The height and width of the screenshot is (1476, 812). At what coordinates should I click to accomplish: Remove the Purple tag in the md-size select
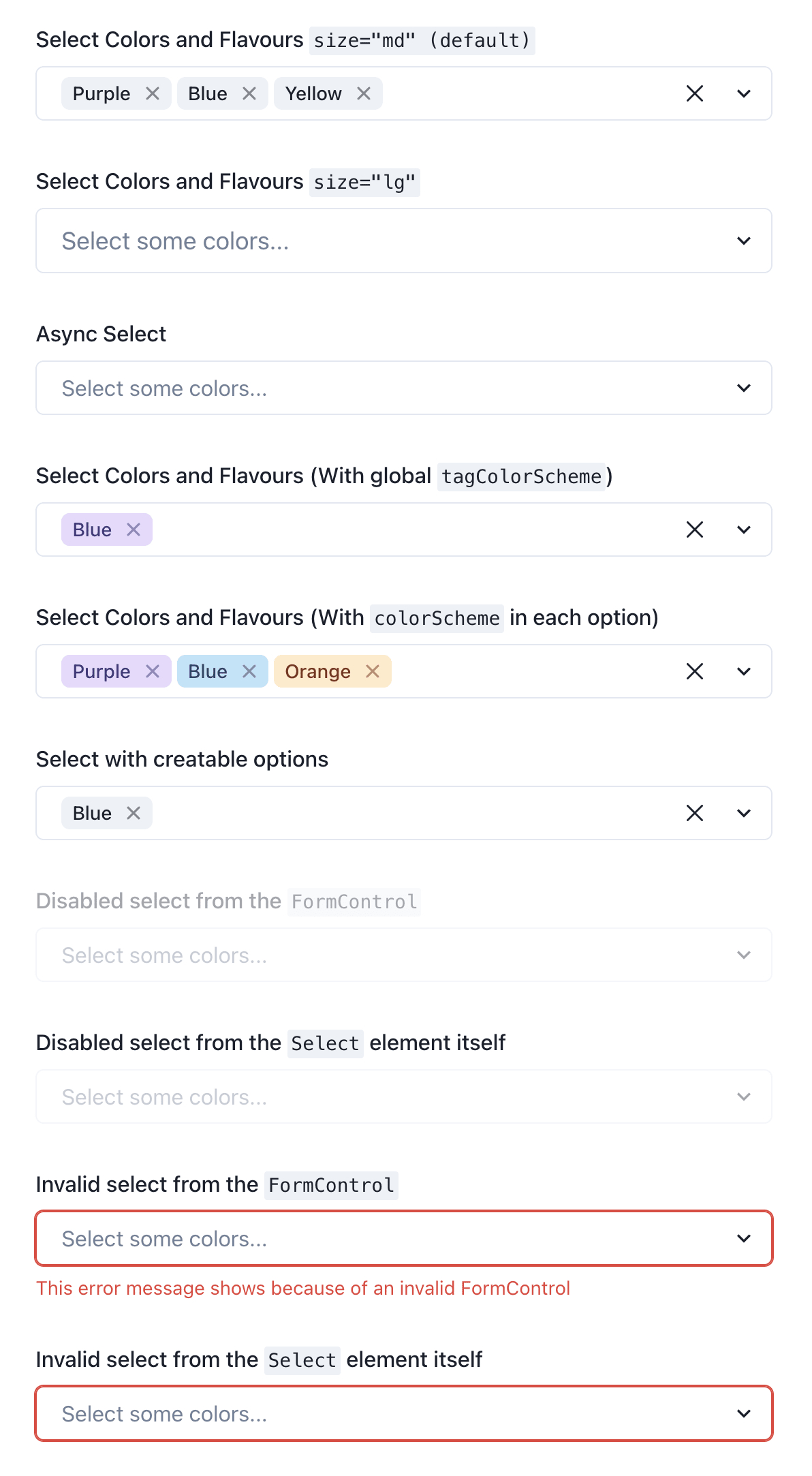(153, 93)
